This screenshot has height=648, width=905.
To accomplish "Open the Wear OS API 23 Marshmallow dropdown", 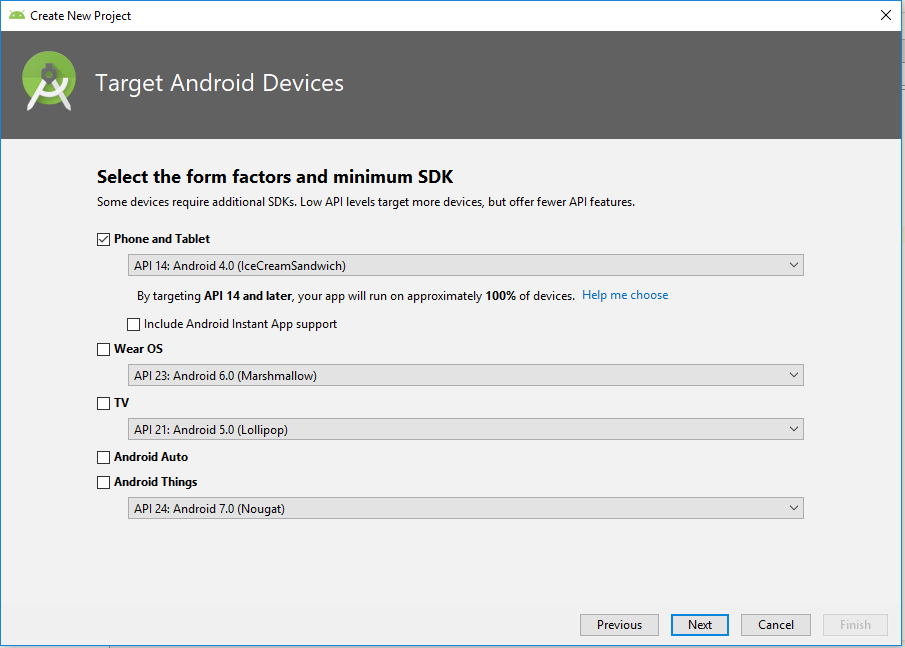I will coord(466,376).
